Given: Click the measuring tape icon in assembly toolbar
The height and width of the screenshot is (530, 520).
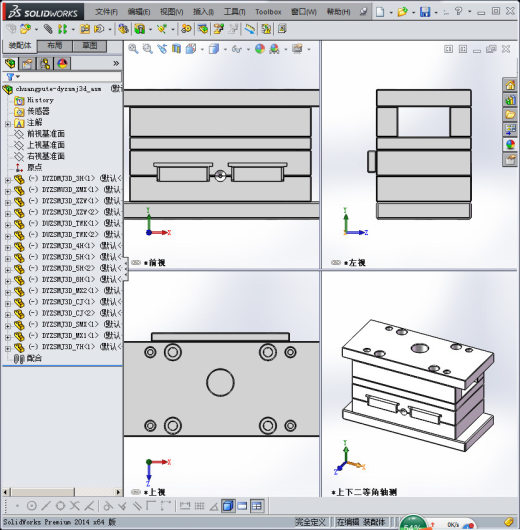Looking at the screenshot, I should [x=250, y=29].
